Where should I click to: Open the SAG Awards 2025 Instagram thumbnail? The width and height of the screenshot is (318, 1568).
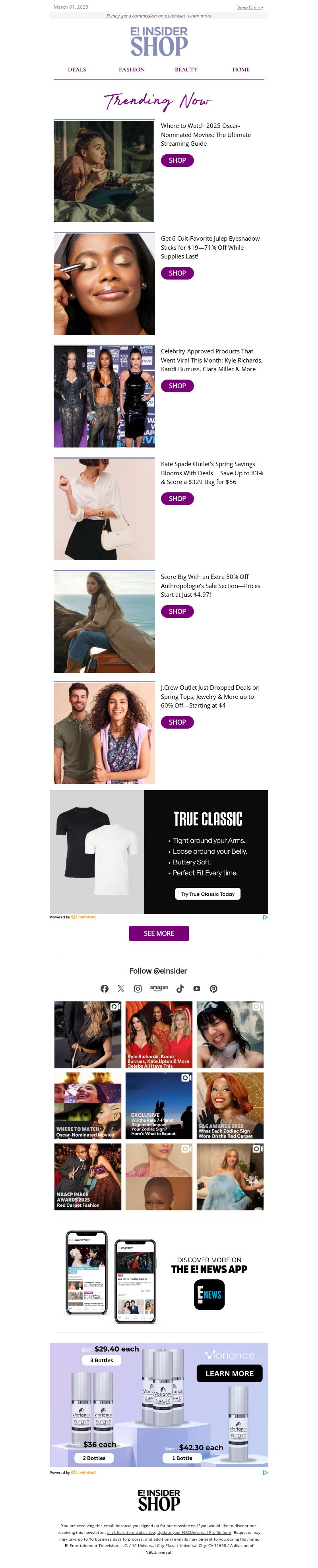pyautogui.click(x=230, y=1105)
